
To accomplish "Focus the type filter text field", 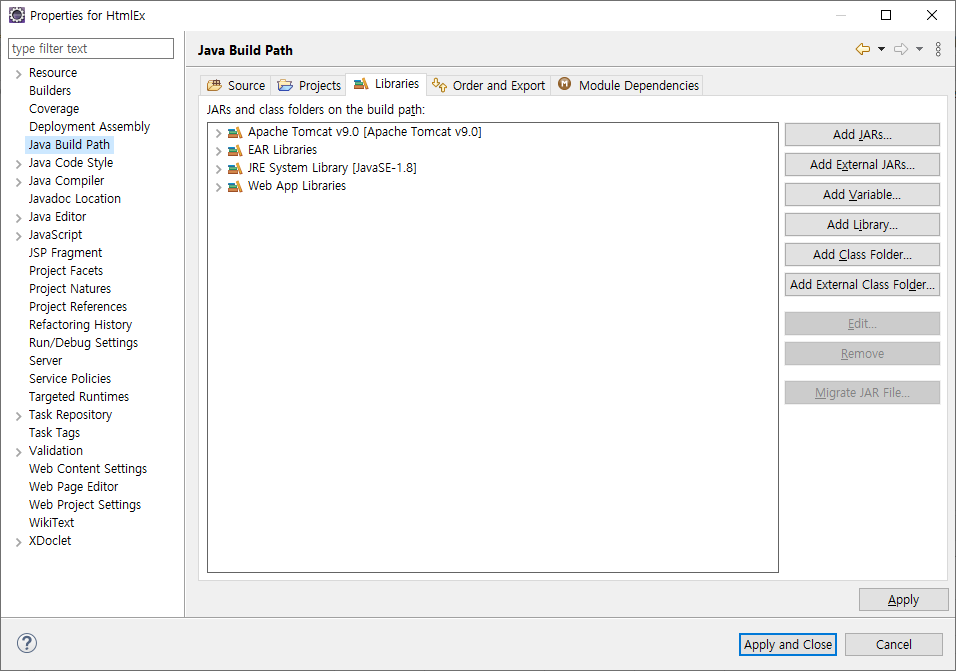I will click(x=91, y=49).
